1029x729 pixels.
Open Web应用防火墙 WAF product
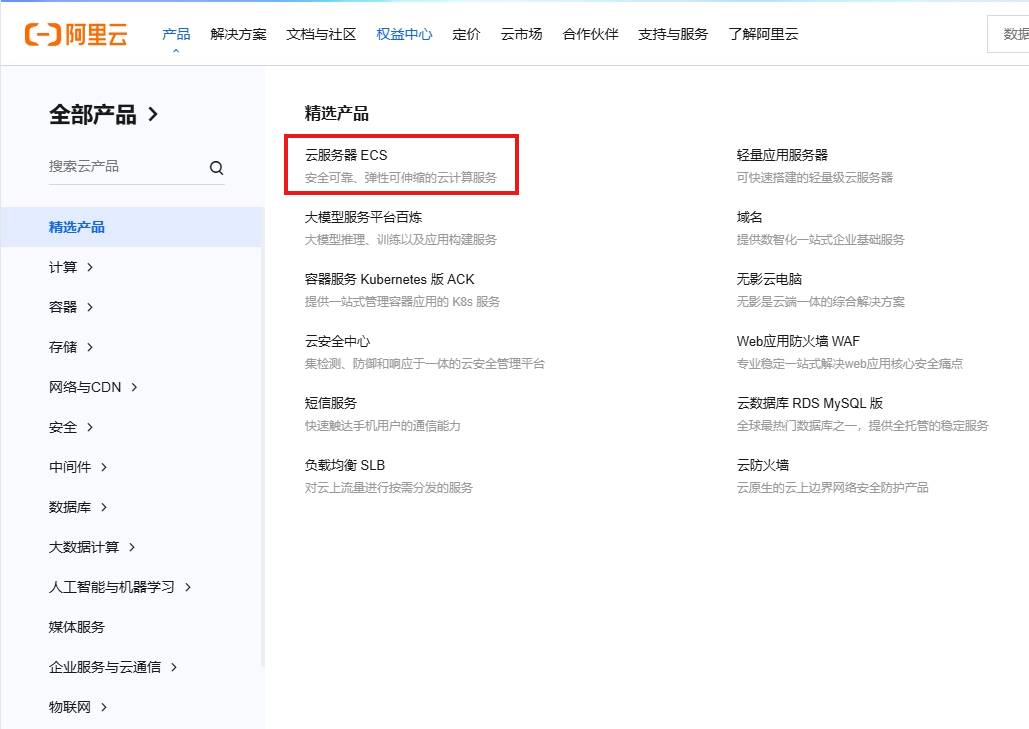(798, 341)
